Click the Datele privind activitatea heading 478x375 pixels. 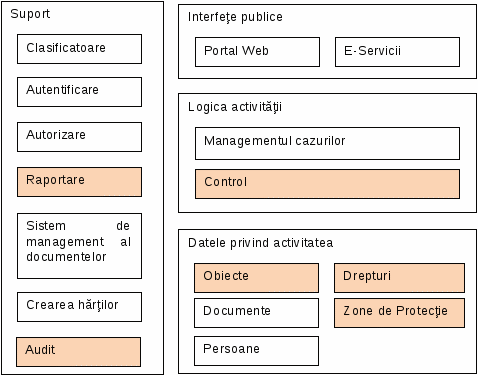click(260, 243)
